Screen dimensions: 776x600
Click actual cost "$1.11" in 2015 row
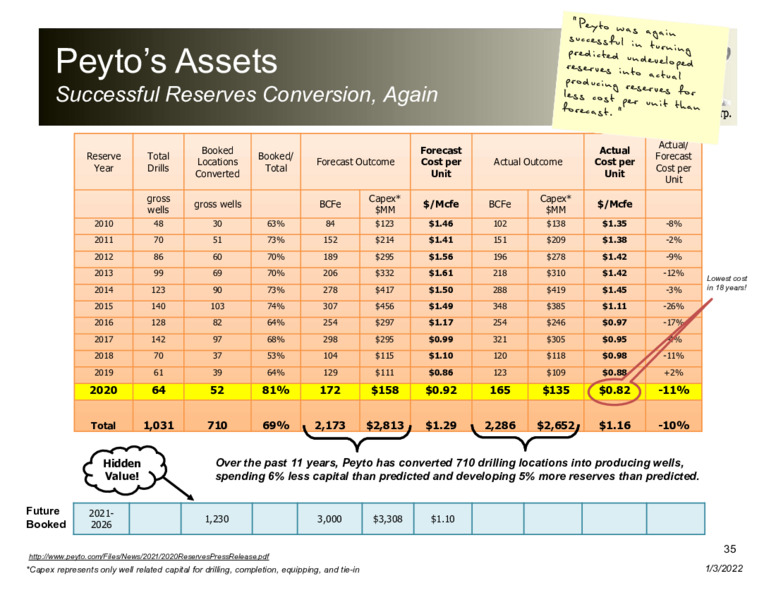tap(614, 306)
